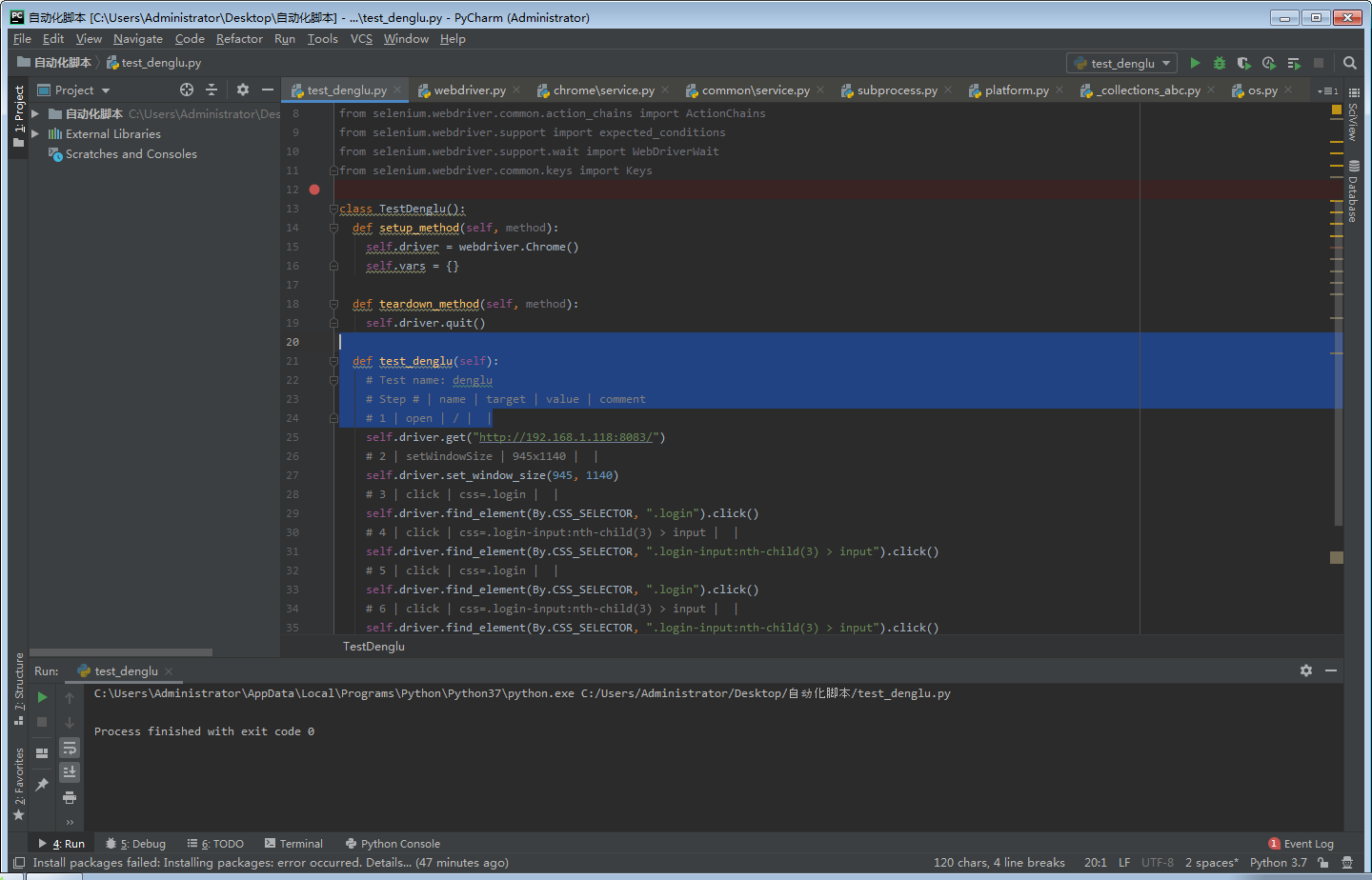Image resolution: width=1372 pixels, height=880 pixels.
Task: Open the Terminal tool window
Action: coord(293,844)
